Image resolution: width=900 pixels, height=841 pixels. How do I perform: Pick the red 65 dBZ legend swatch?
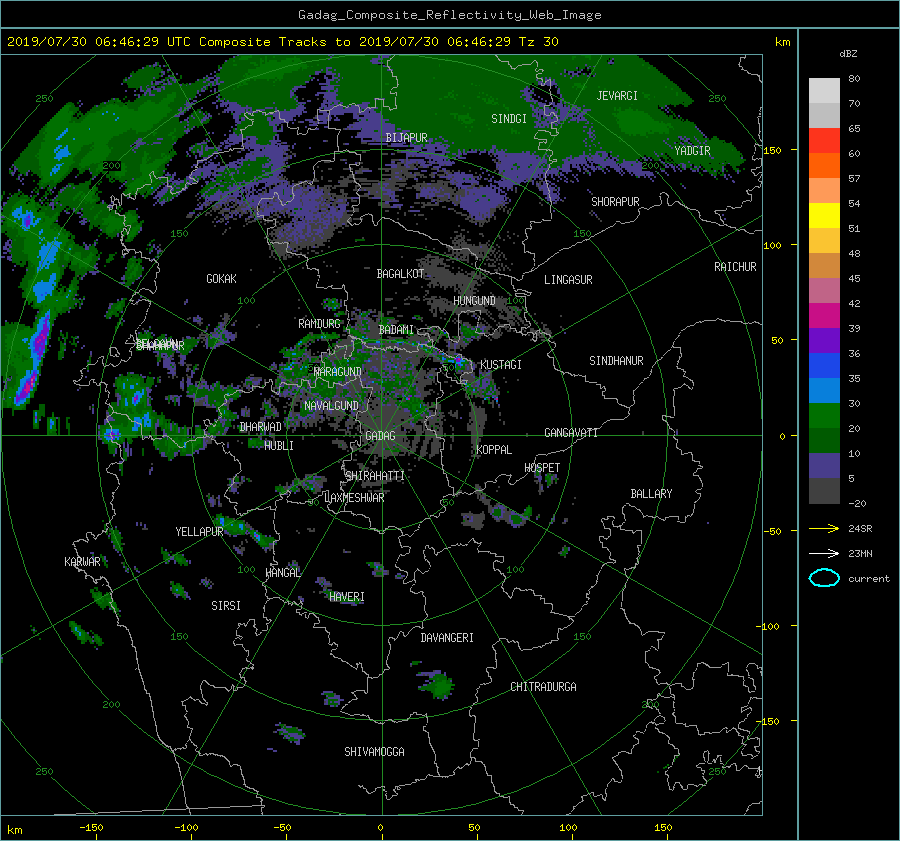click(824, 141)
